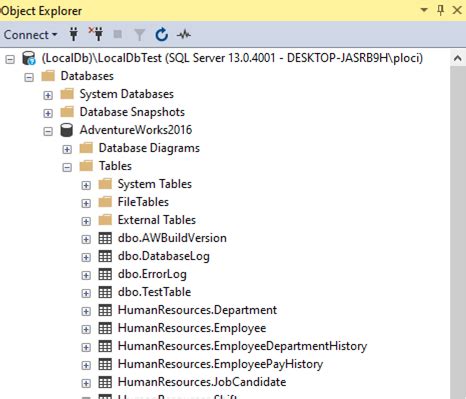Expand the HumanResources.EmployeeDepartmentHistory table
This screenshot has height=399, width=466.
click(x=86, y=348)
